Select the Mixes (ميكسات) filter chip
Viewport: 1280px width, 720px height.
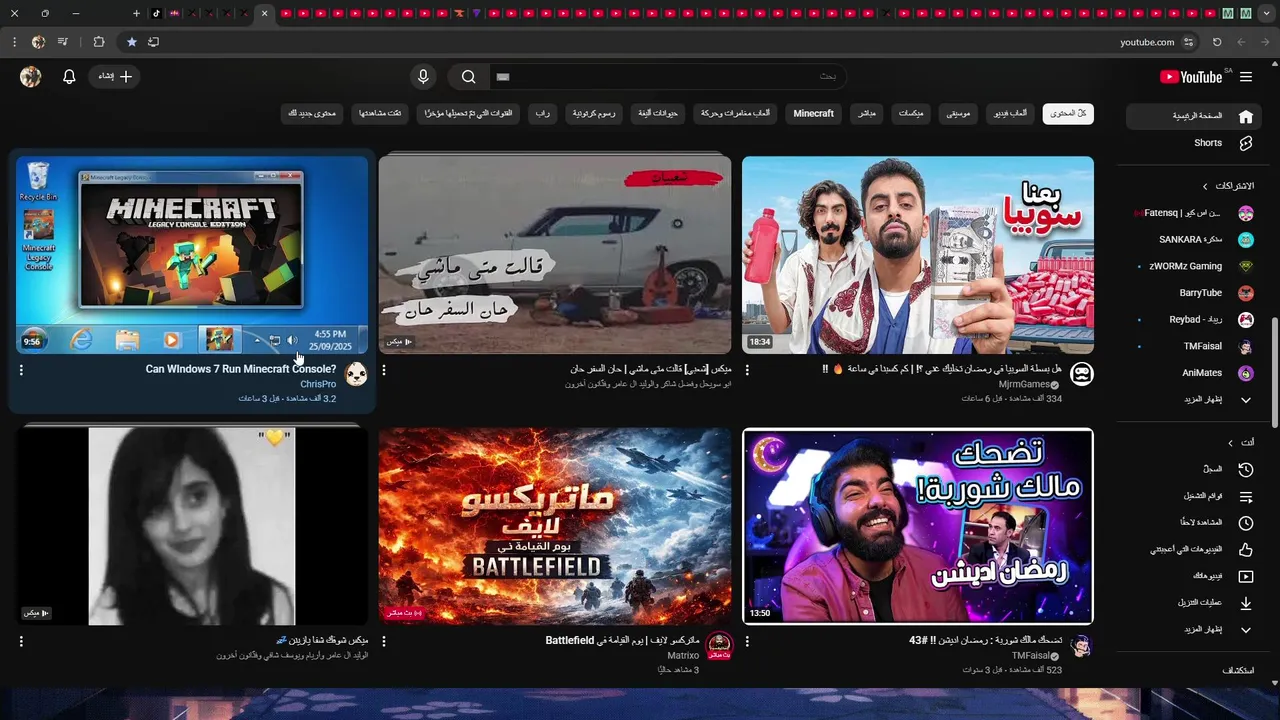point(911,114)
